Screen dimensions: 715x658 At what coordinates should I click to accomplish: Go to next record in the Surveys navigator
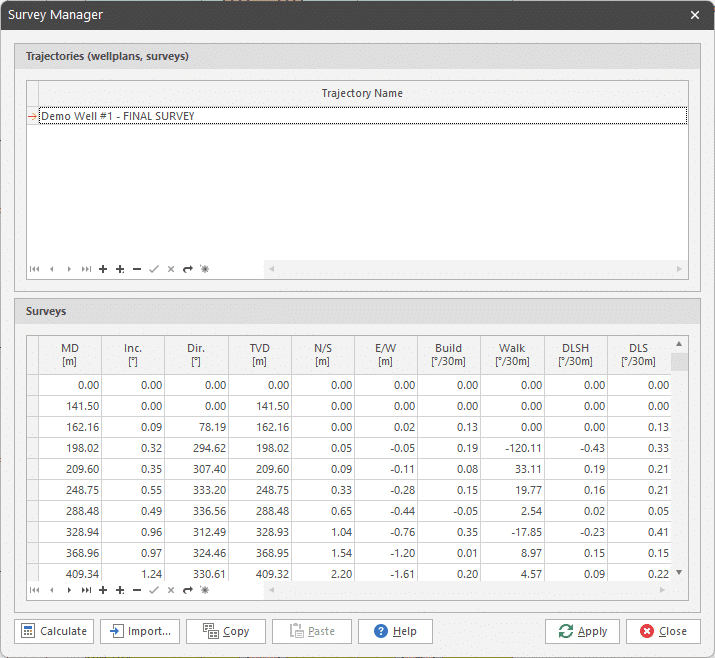pyautogui.click(x=69, y=590)
